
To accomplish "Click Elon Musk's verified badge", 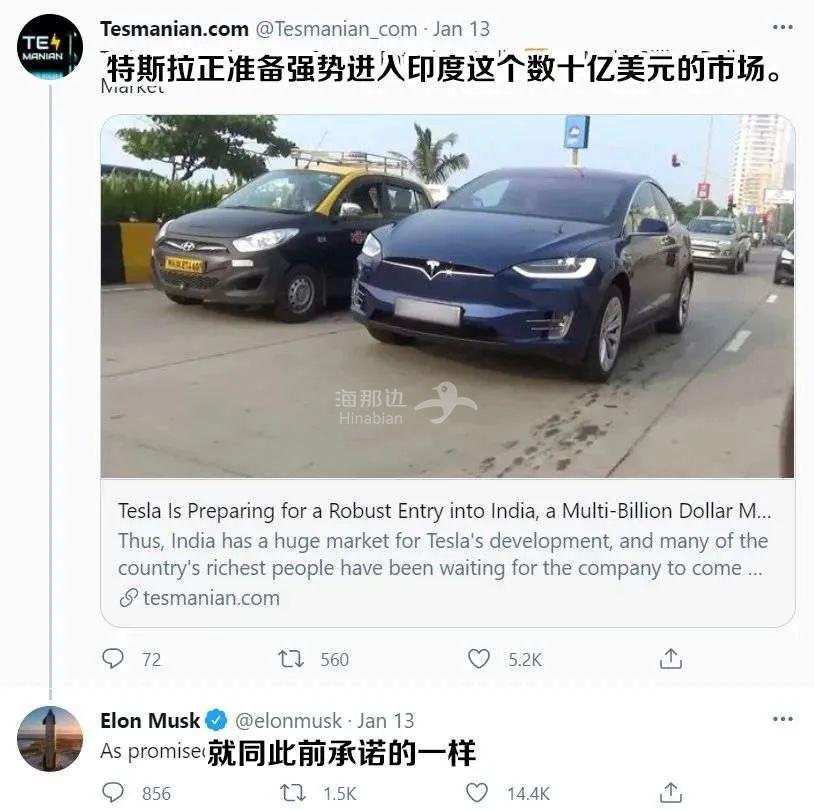I will point(216,720).
